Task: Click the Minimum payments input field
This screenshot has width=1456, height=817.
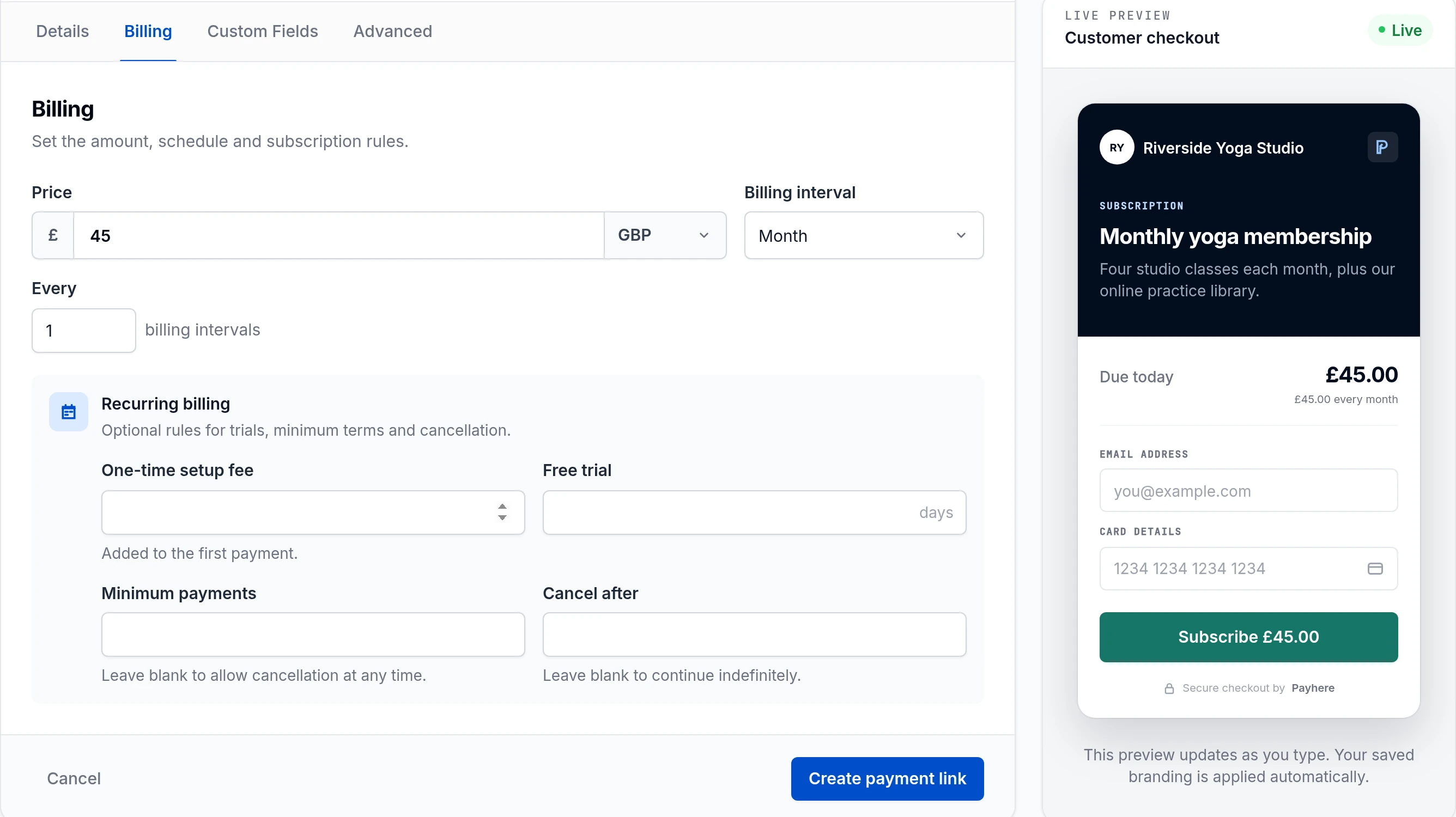Action: 313,634
